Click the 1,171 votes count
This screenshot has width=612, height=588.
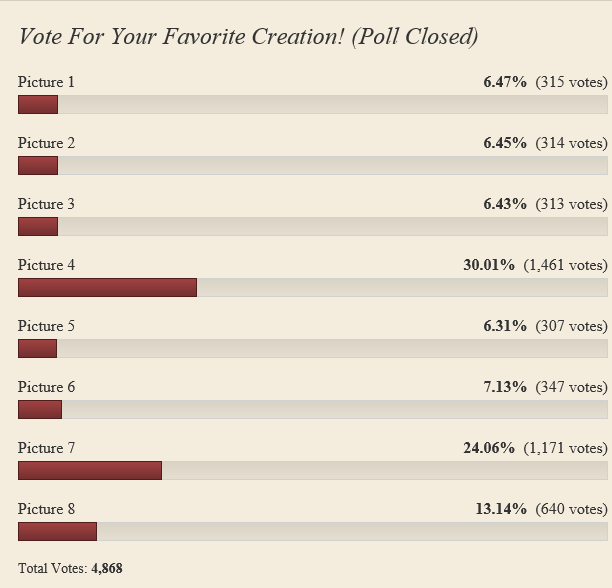pyautogui.click(x=566, y=448)
